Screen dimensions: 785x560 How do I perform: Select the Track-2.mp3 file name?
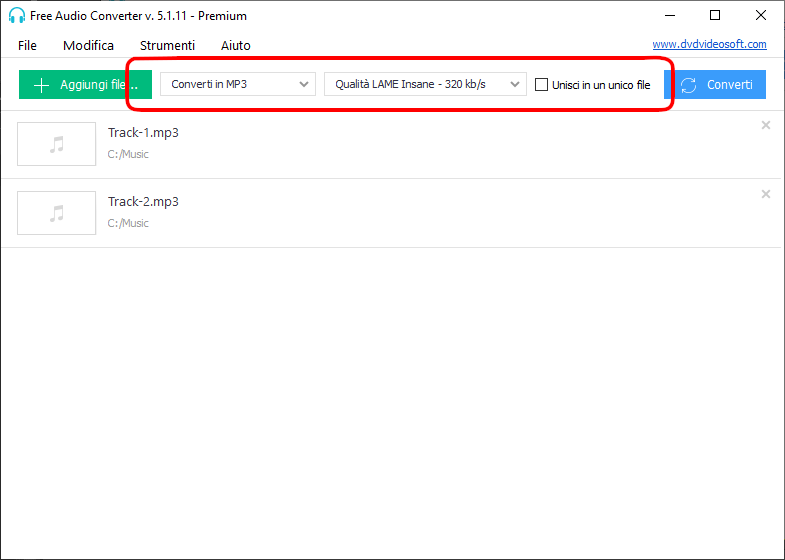(x=143, y=202)
